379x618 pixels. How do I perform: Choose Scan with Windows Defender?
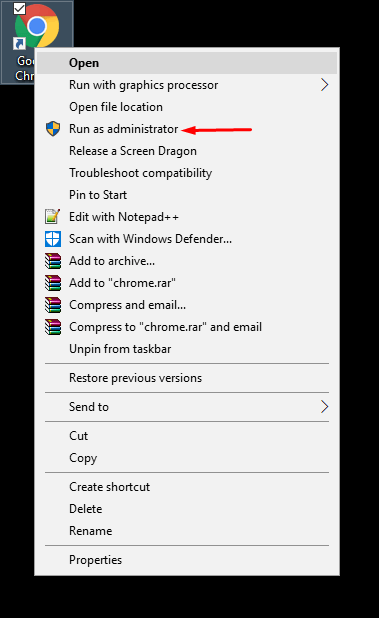[x=187, y=239]
